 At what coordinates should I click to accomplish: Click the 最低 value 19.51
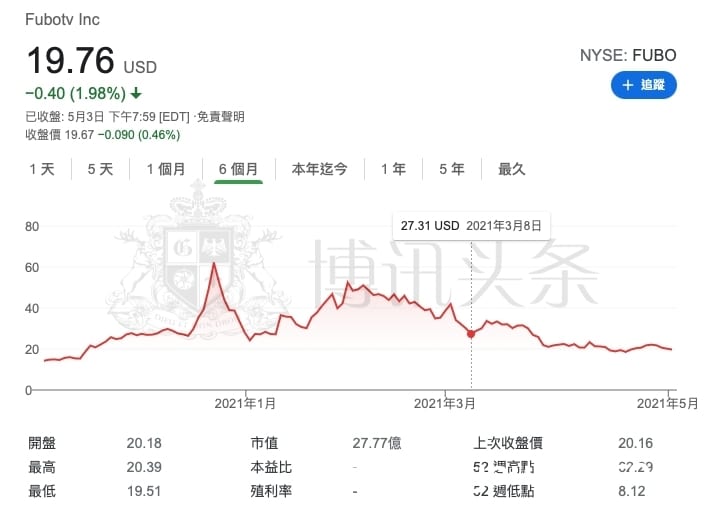tap(144, 491)
